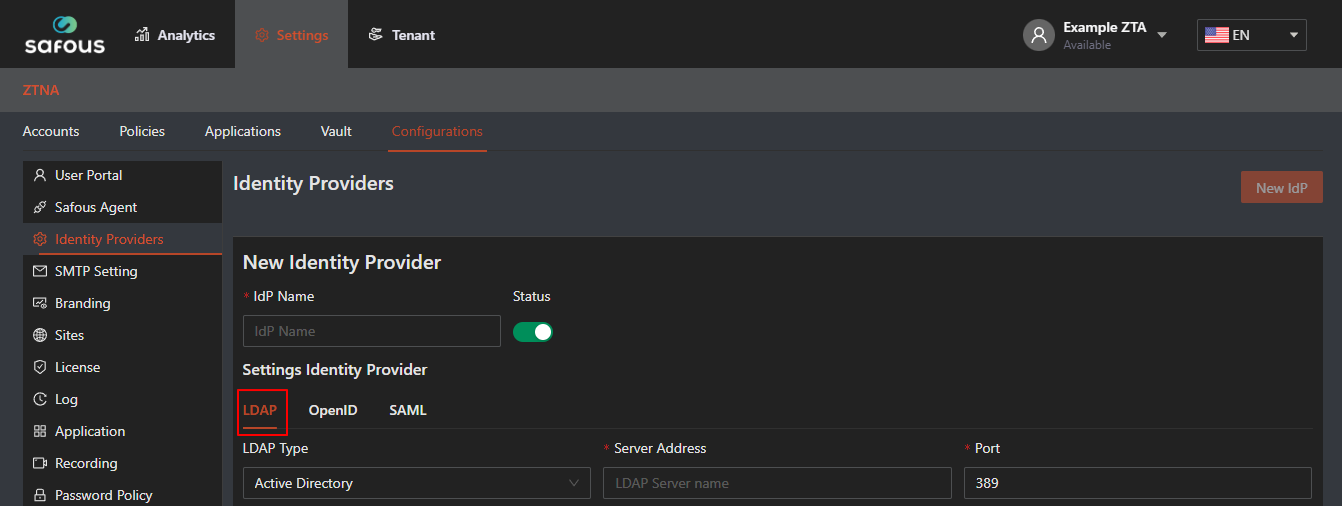Click the user avatar icon
Screen dimensions: 1342x506
[x=1039, y=35]
